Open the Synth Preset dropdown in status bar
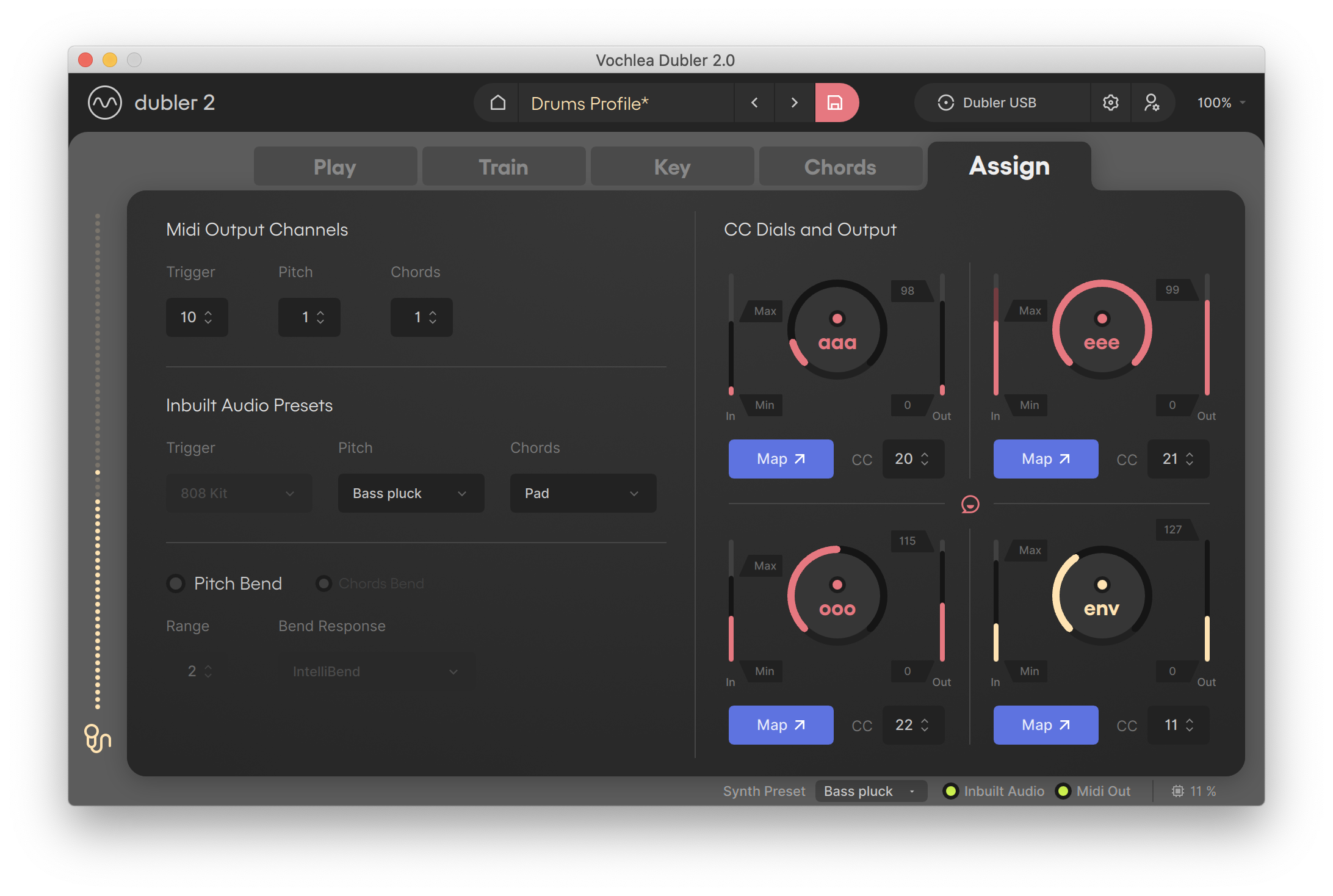The width and height of the screenshot is (1333, 896). [871, 791]
